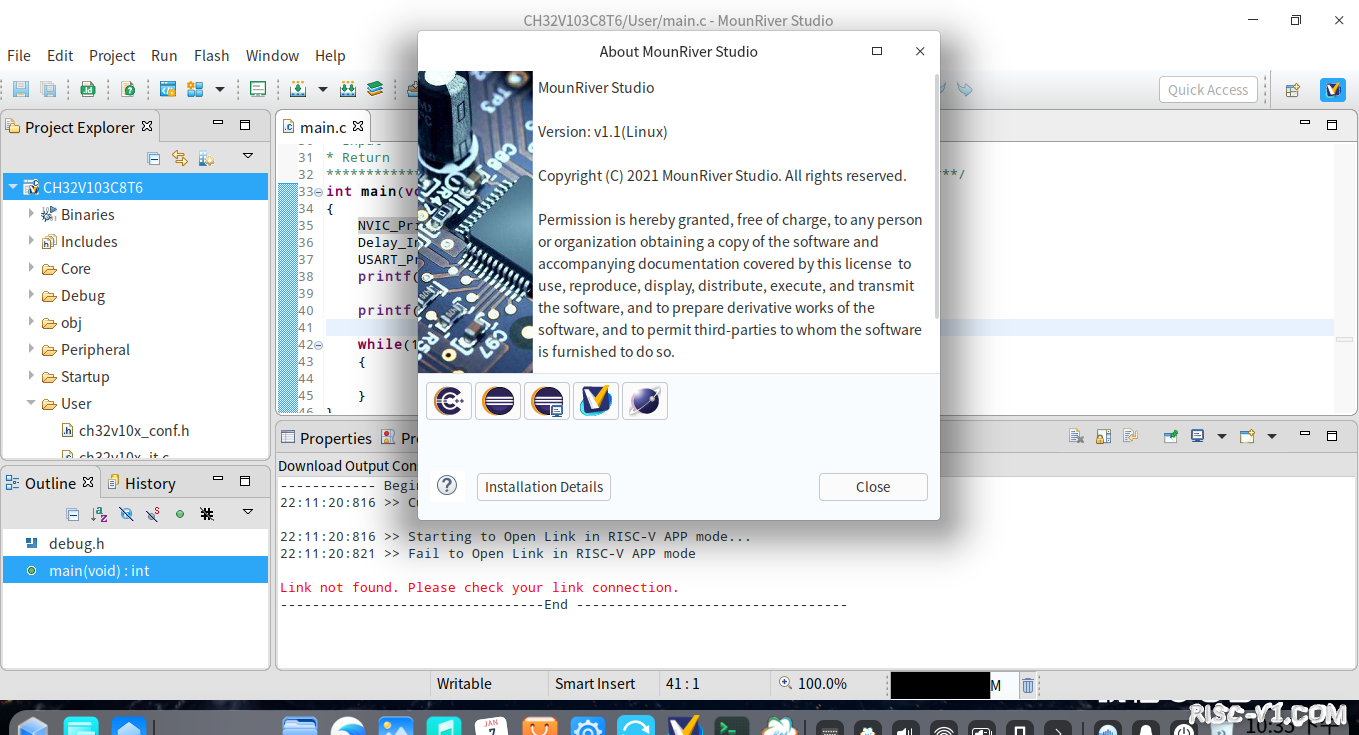Click Project Explorer filter settings icon
Image resolution: width=1359 pixels, height=735 pixels.
(x=206, y=158)
